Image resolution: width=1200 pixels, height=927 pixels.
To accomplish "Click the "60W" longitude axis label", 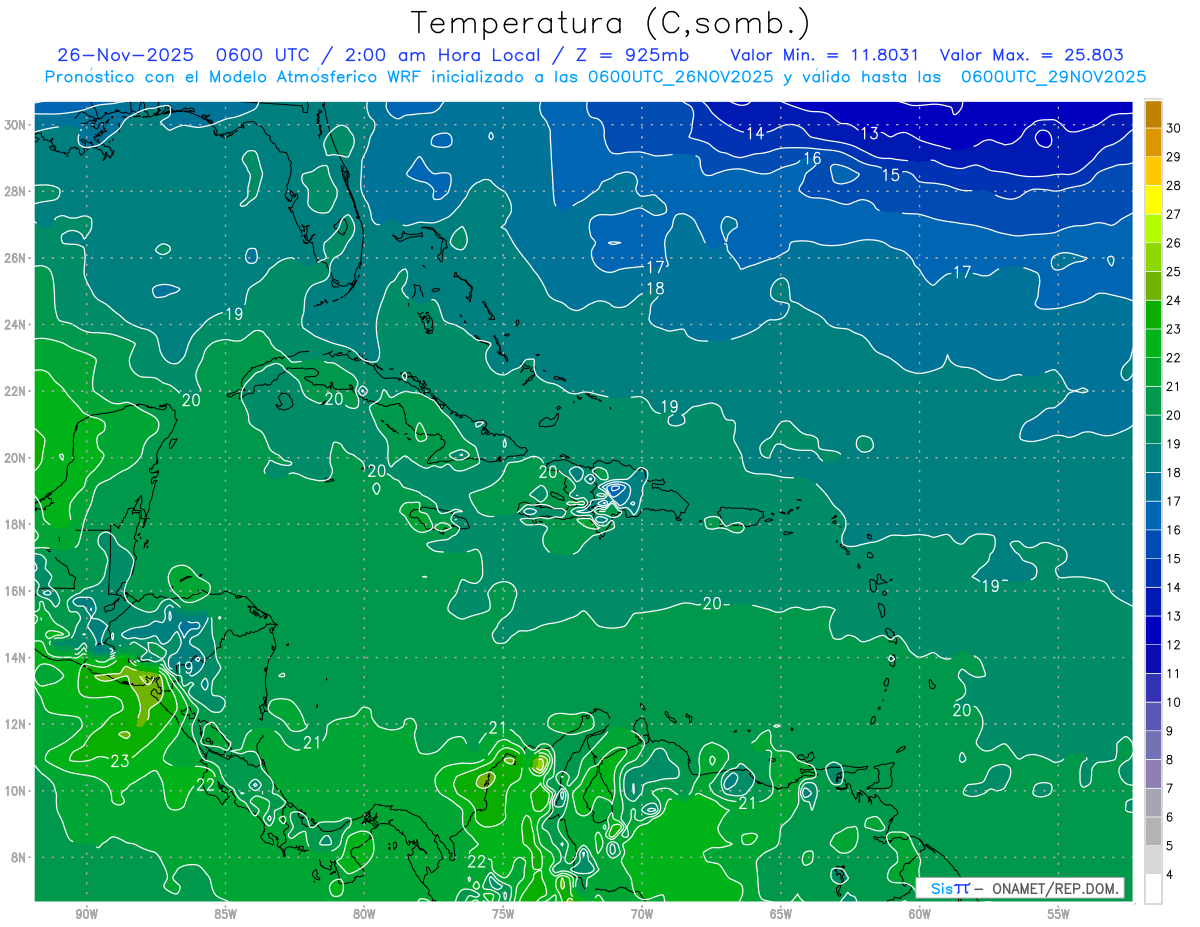I will tap(920, 914).
